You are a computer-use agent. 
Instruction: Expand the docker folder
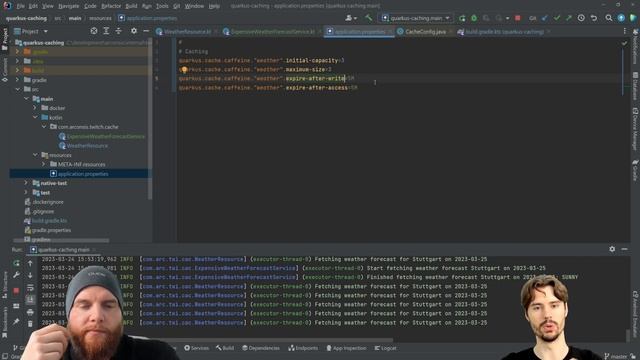point(35,108)
